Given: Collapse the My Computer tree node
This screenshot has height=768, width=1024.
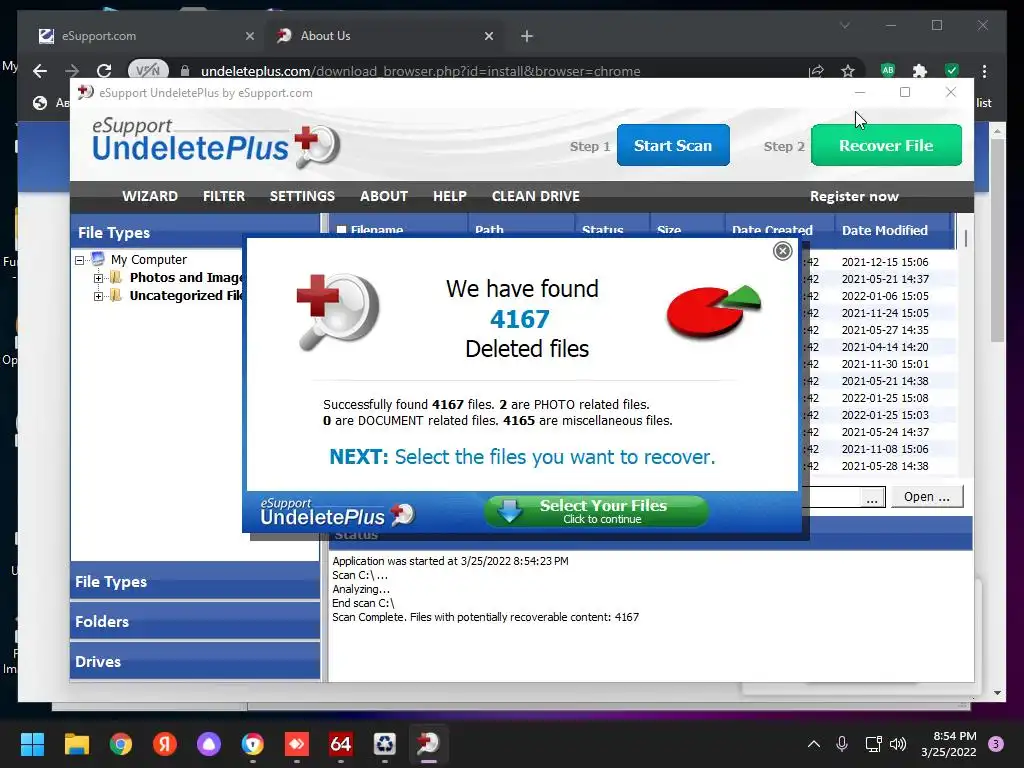Looking at the screenshot, I should pos(80,260).
